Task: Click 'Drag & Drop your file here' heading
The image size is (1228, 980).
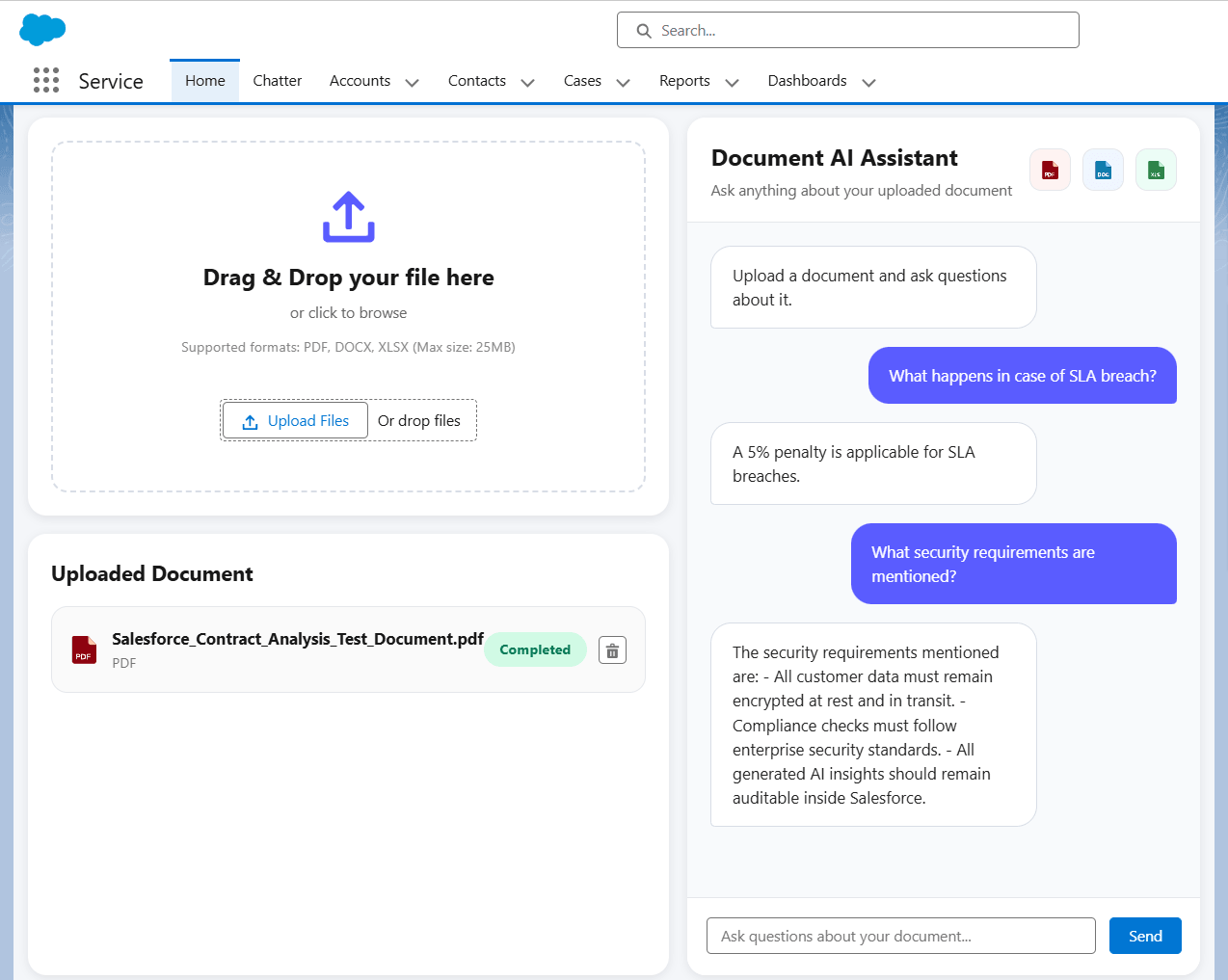Action: [x=349, y=278]
